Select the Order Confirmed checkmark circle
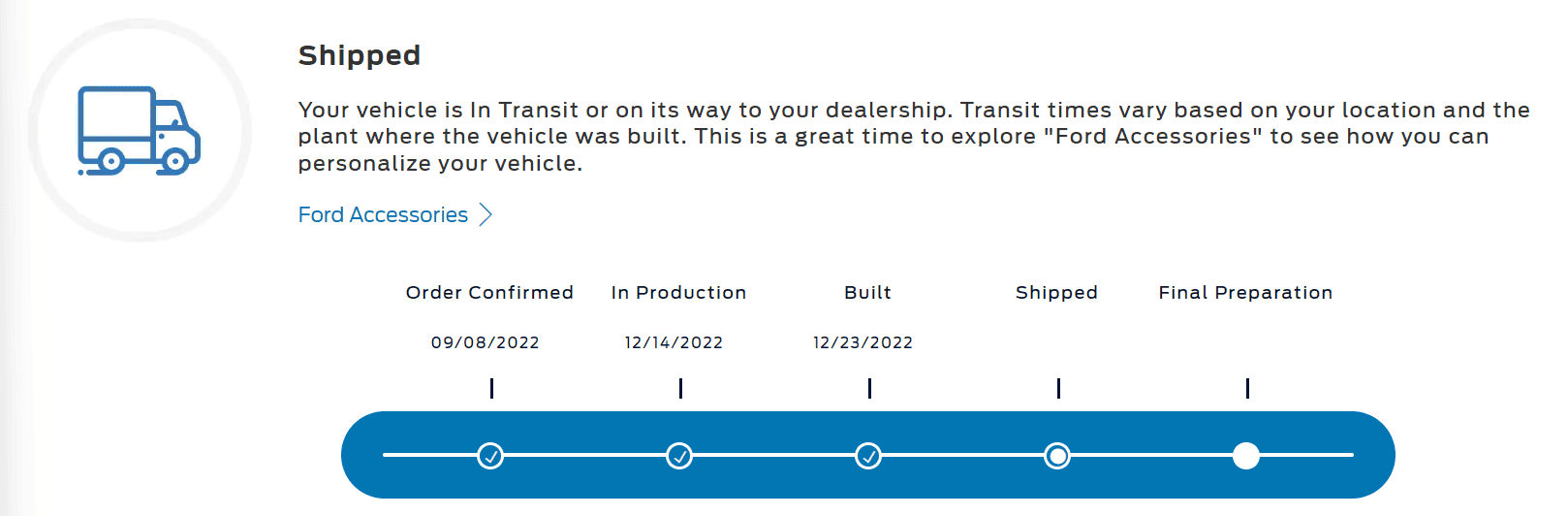Image resolution: width=1568 pixels, height=516 pixels. (490, 455)
